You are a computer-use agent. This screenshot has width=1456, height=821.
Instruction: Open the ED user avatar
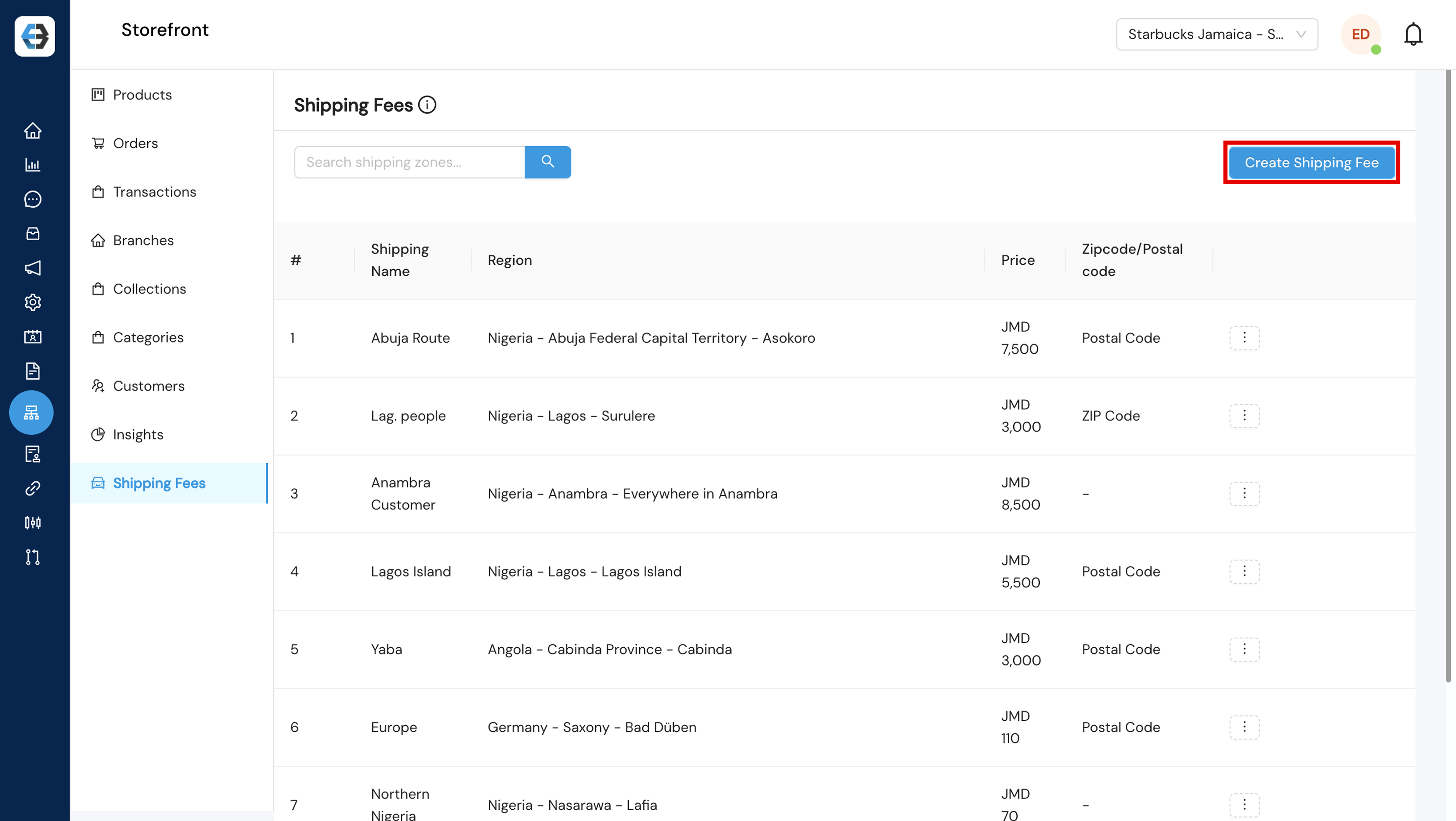(1360, 34)
